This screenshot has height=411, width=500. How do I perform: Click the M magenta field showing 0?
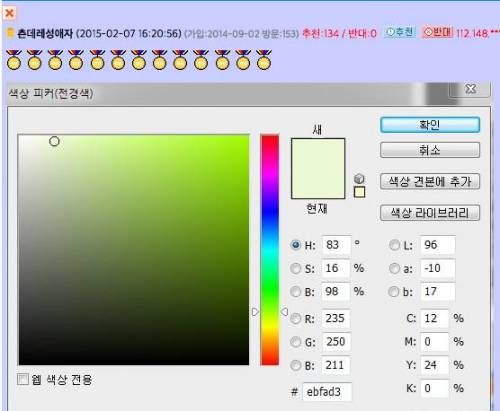434,342
